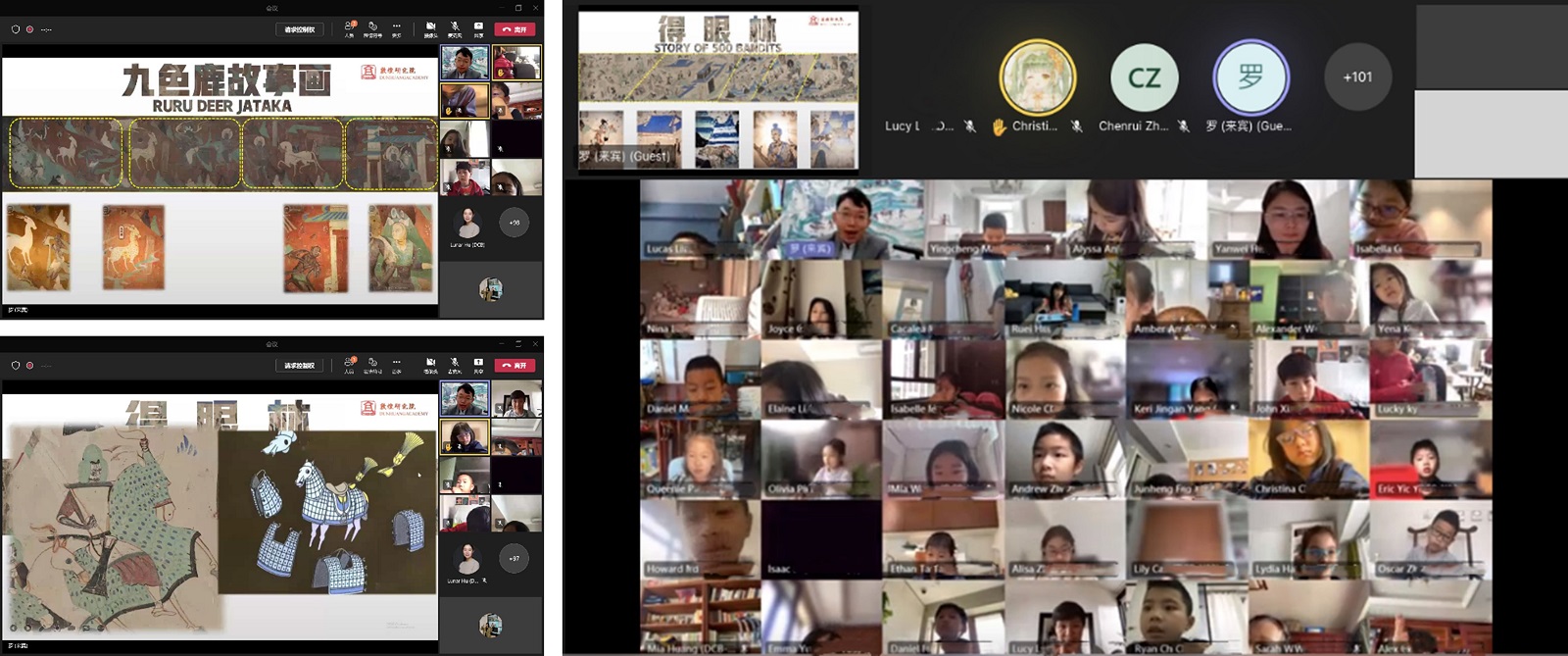Select the presenter video thumbnail in the bottom meeting window
Screen dimensions: 1568x656
click(465, 399)
